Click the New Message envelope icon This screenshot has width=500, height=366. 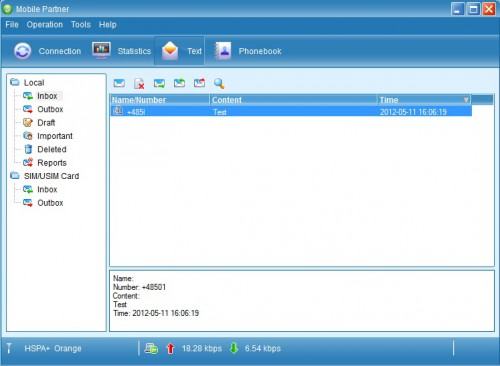click(119, 83)
